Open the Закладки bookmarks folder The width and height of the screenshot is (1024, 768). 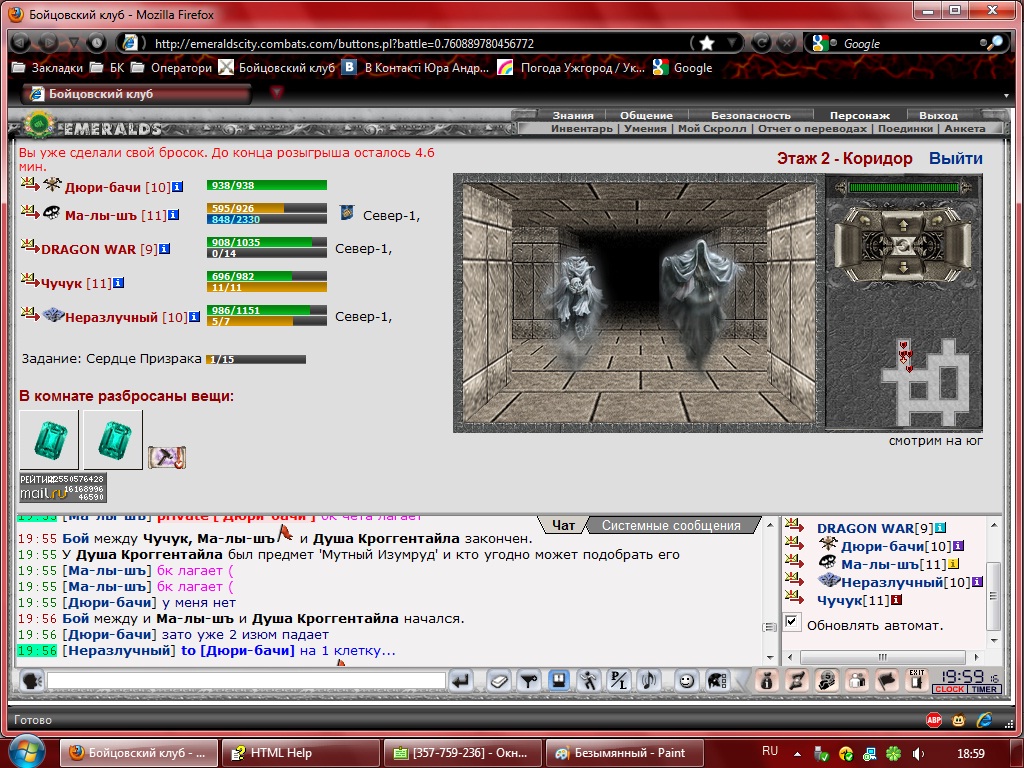tap(47, 68)
